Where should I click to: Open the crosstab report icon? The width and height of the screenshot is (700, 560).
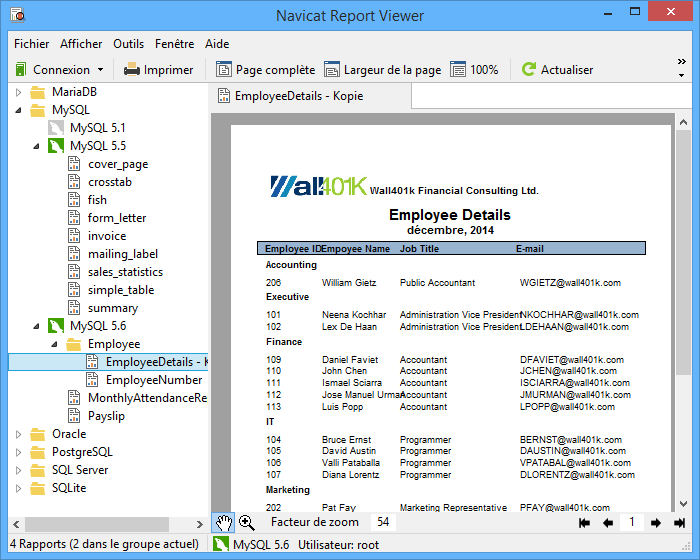click(74, 182)
